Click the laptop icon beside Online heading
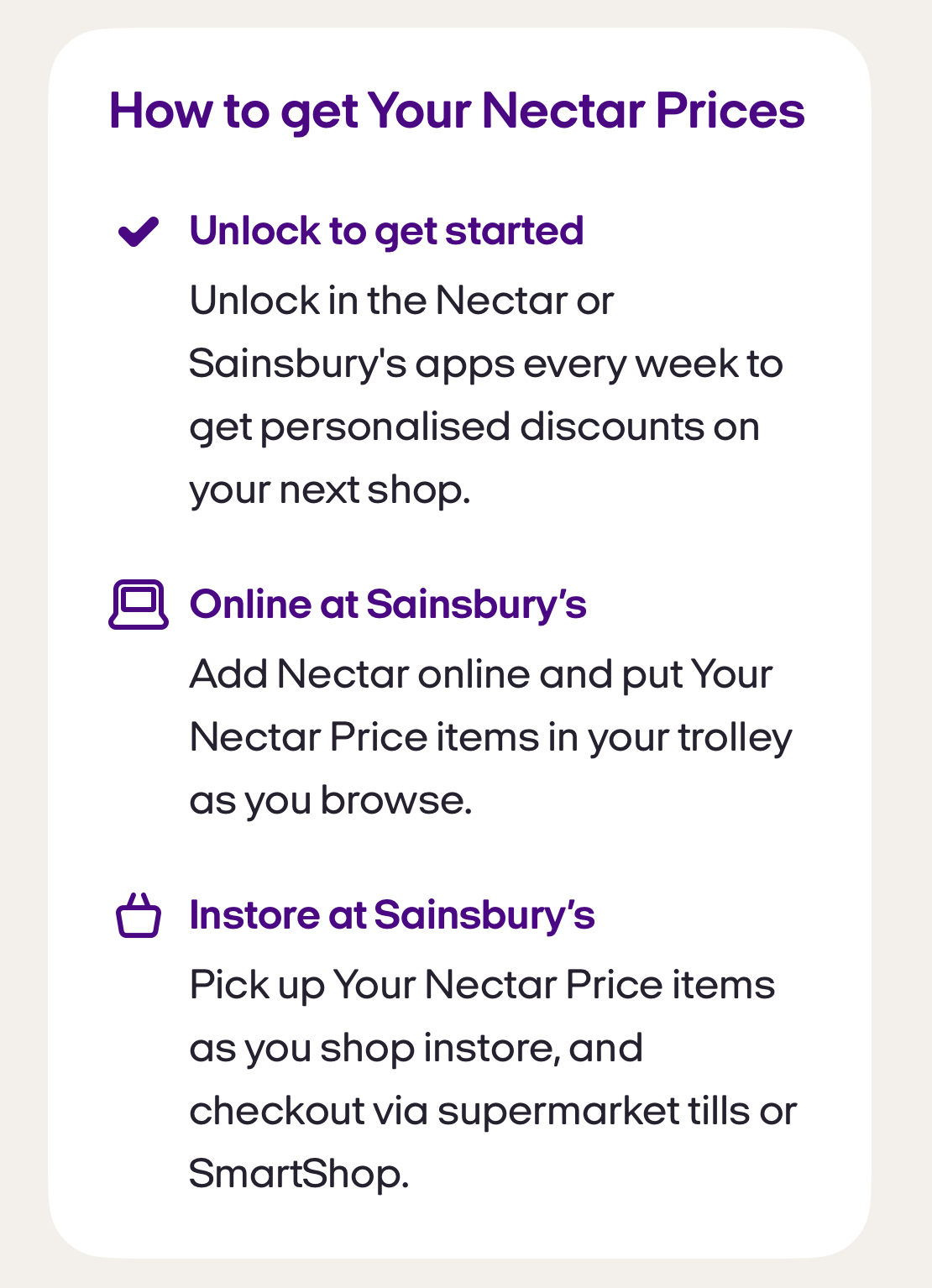Screen dimensions: 932x1288 139,605
